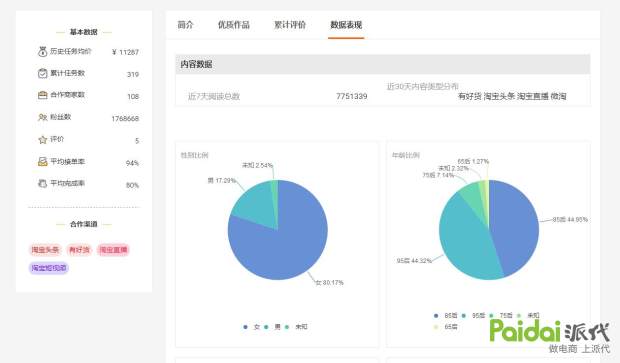The height and width of the screenshot is (363, 620).
Task: Click the people icon beside 粉丝数
Action: point(42,117)
